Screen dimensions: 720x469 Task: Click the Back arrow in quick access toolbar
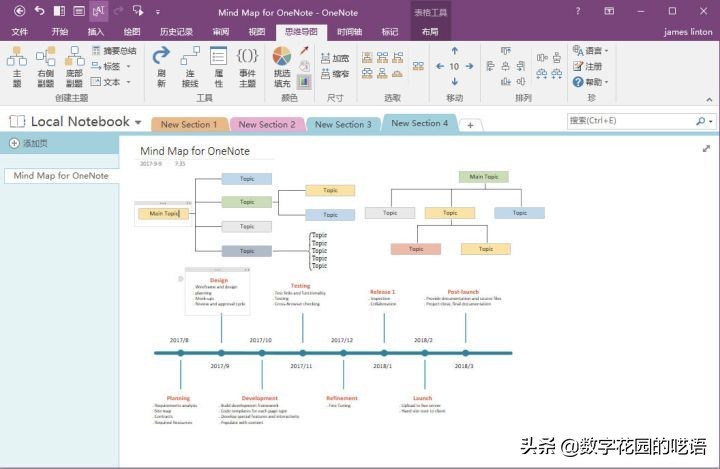coord(19,11)
